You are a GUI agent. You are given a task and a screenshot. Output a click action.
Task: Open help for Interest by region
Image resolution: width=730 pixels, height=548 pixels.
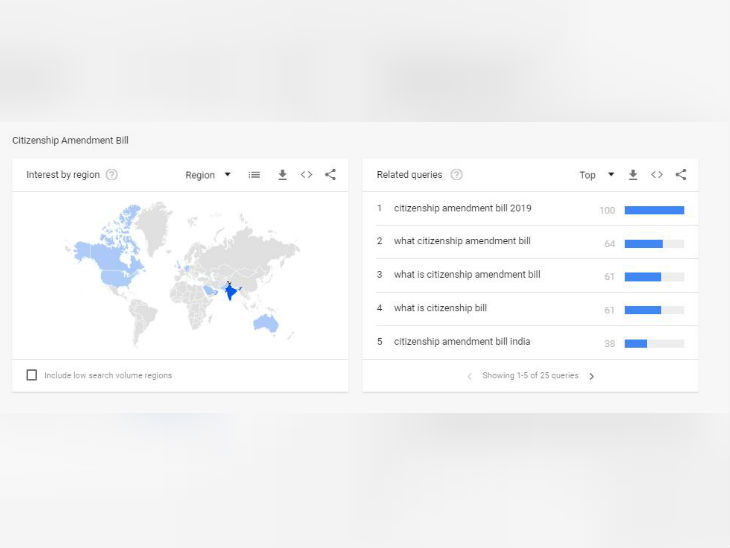112,175
